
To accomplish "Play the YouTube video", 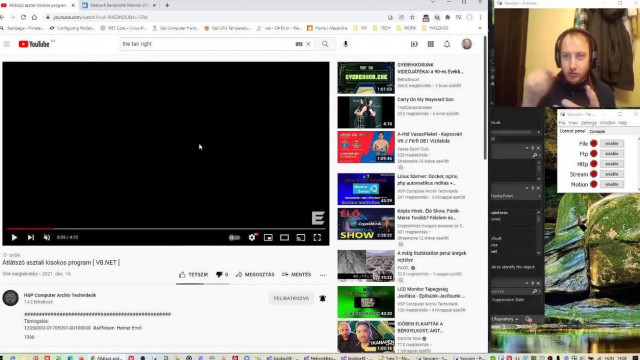I will [x=14, y=237].
